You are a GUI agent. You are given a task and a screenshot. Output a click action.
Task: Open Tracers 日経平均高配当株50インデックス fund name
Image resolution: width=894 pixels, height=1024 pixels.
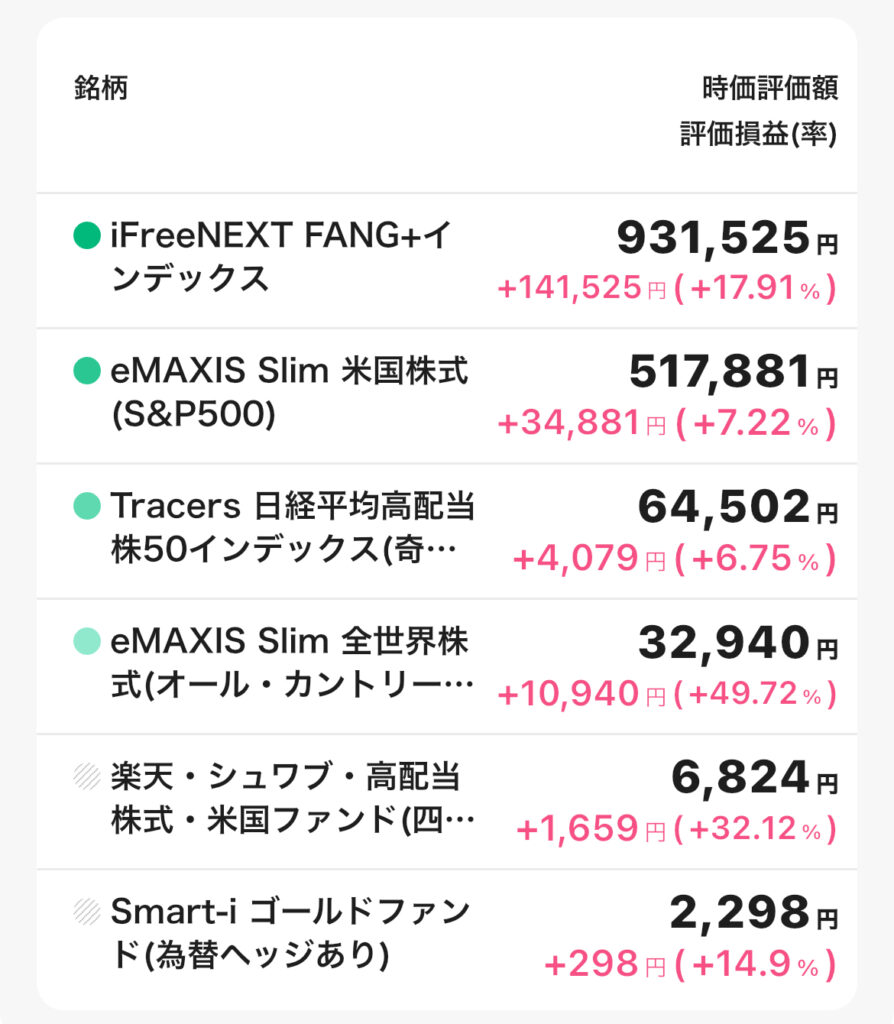click(x=292, y=528)
